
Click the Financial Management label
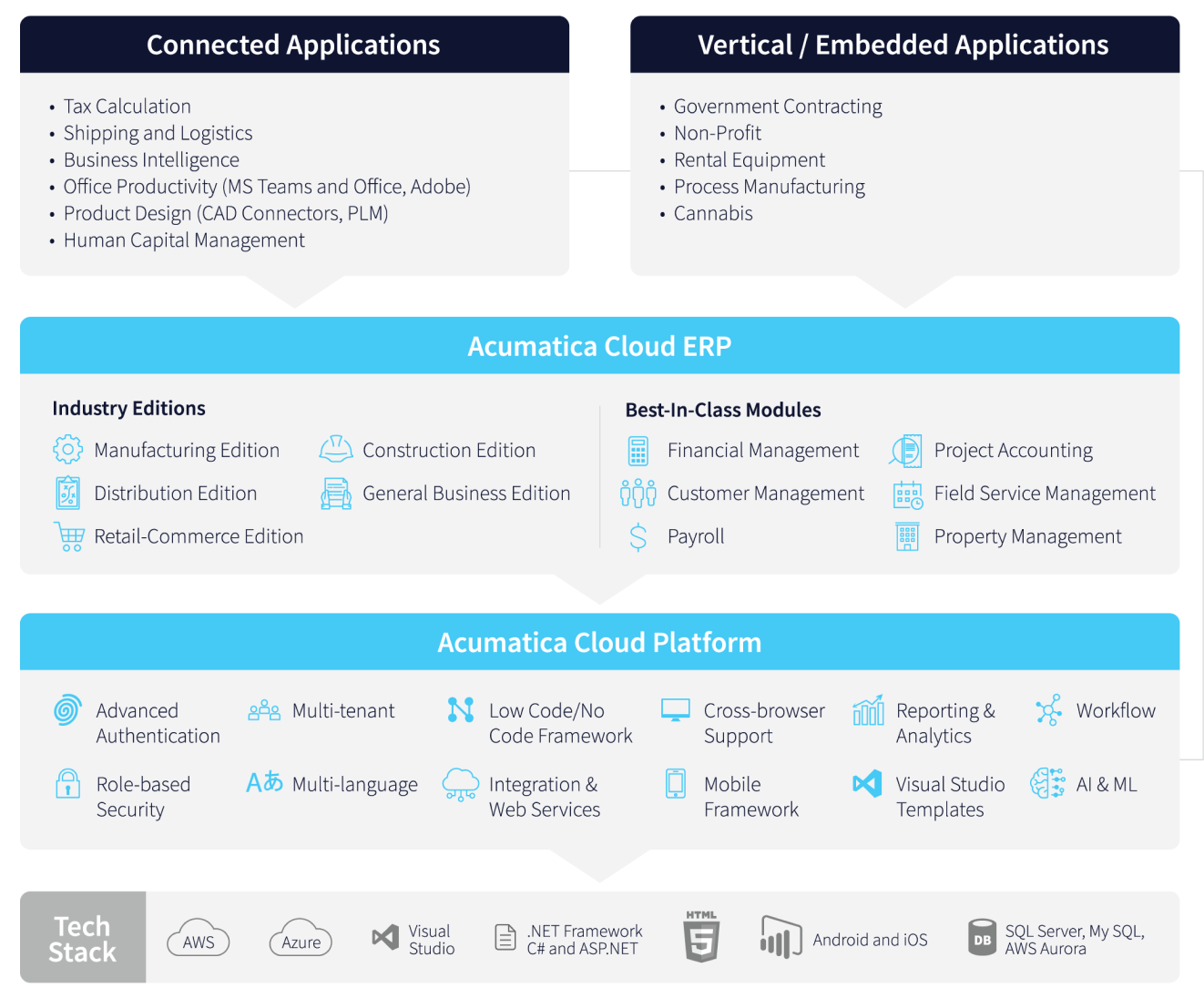763,450
